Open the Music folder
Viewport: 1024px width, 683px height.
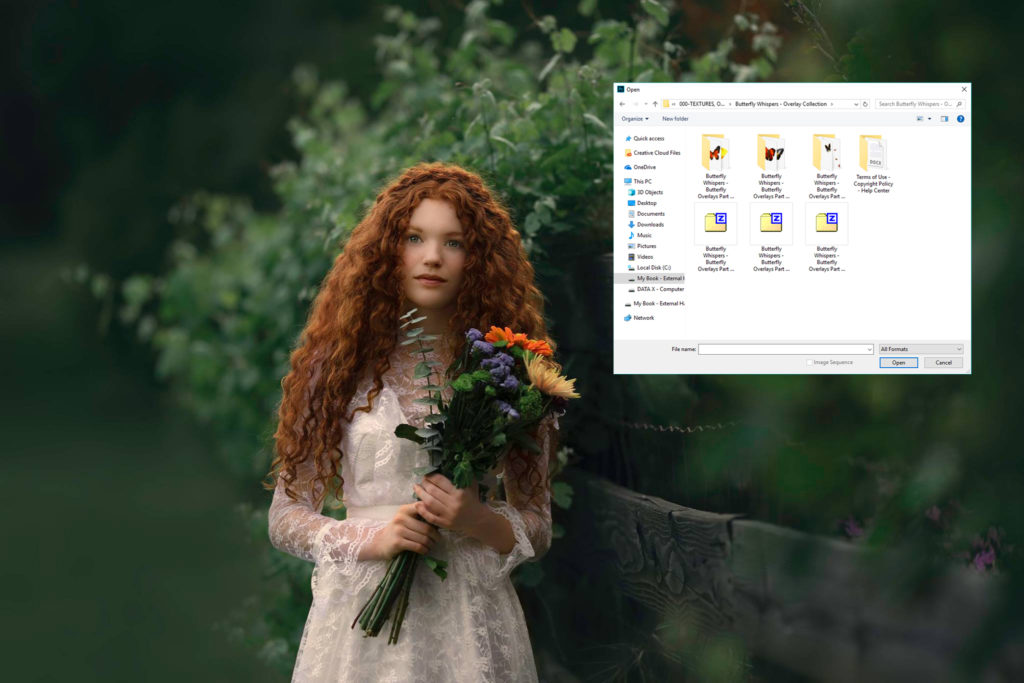click(x=640, y=236)
